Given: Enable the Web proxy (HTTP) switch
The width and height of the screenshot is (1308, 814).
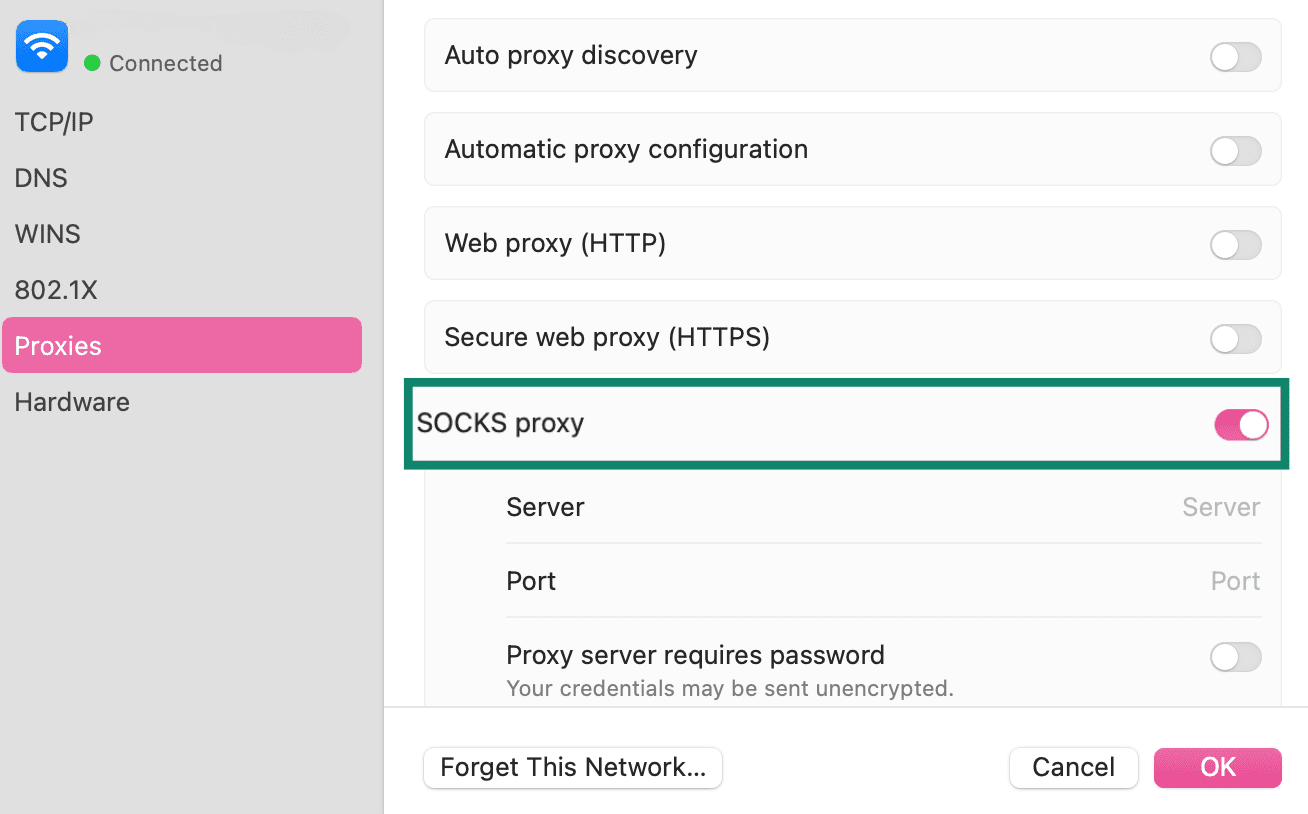Looking at the screenshot, I should [x=1235, y=245].
